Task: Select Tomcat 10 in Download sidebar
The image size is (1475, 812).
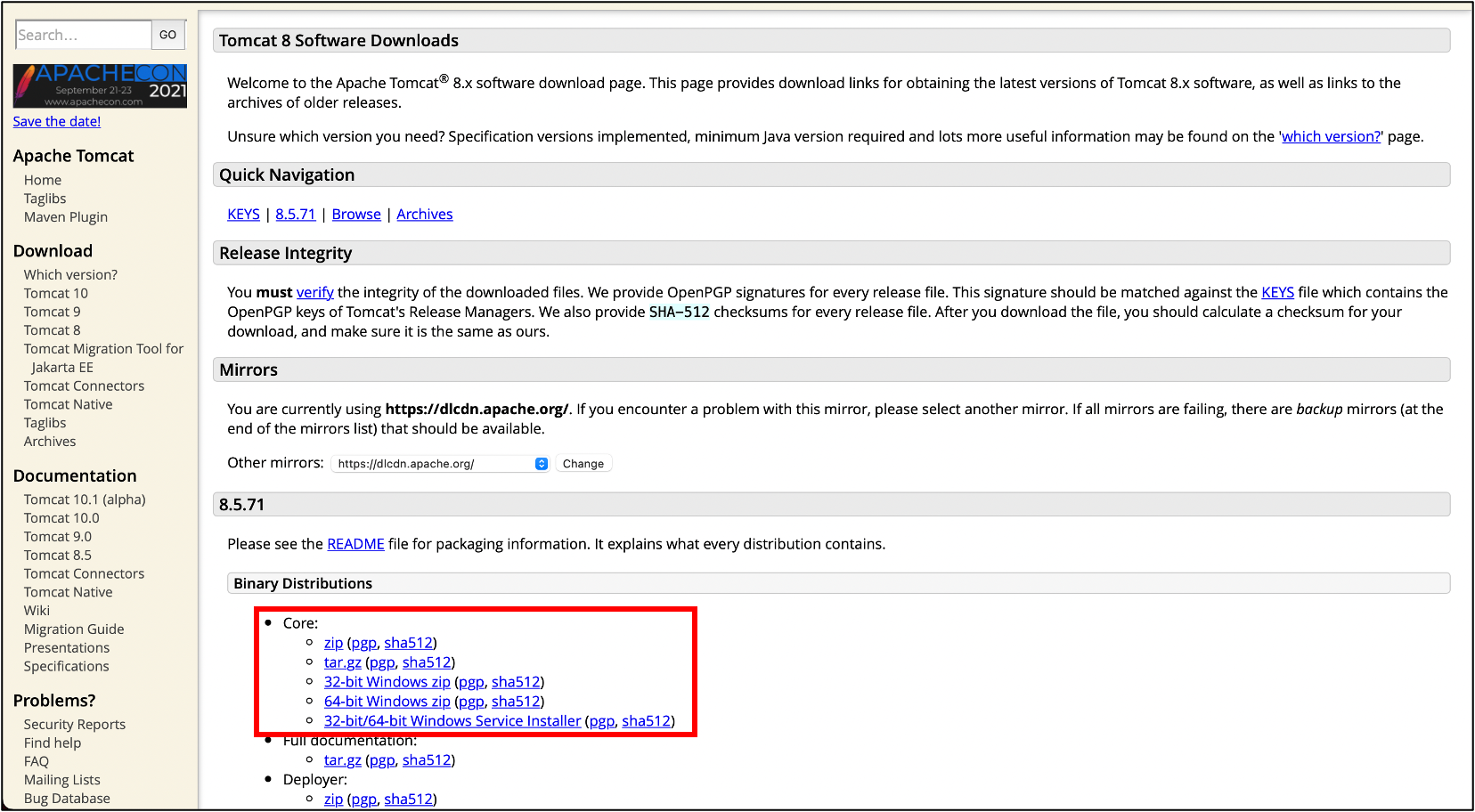Action: click(x=56, y=294)
